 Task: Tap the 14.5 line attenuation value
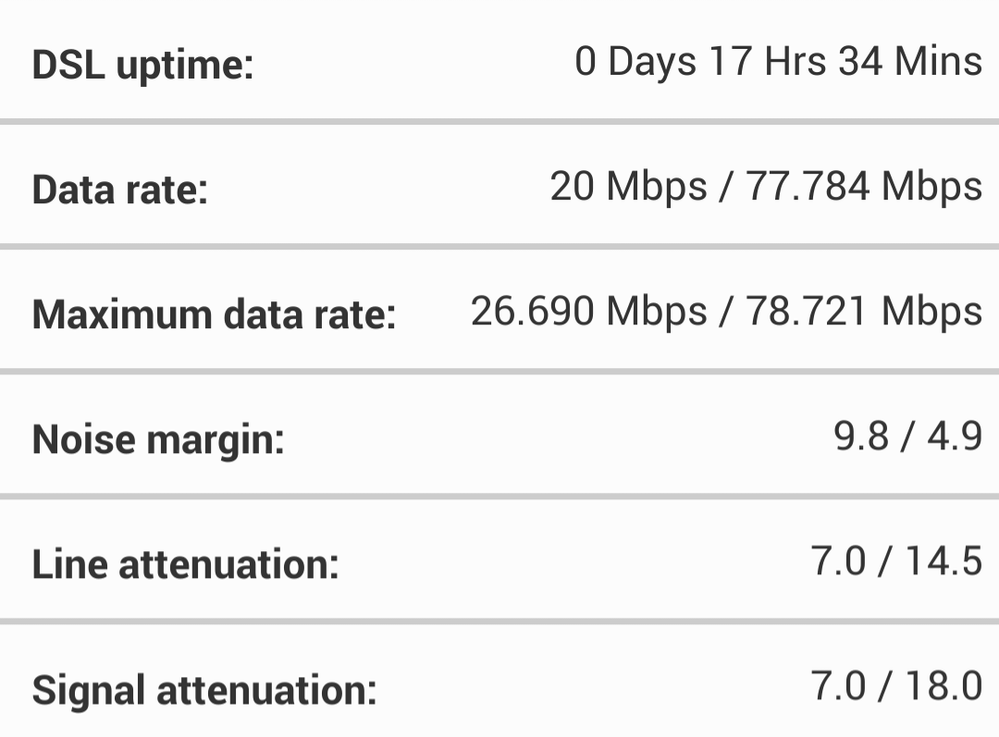click(943, 561)
